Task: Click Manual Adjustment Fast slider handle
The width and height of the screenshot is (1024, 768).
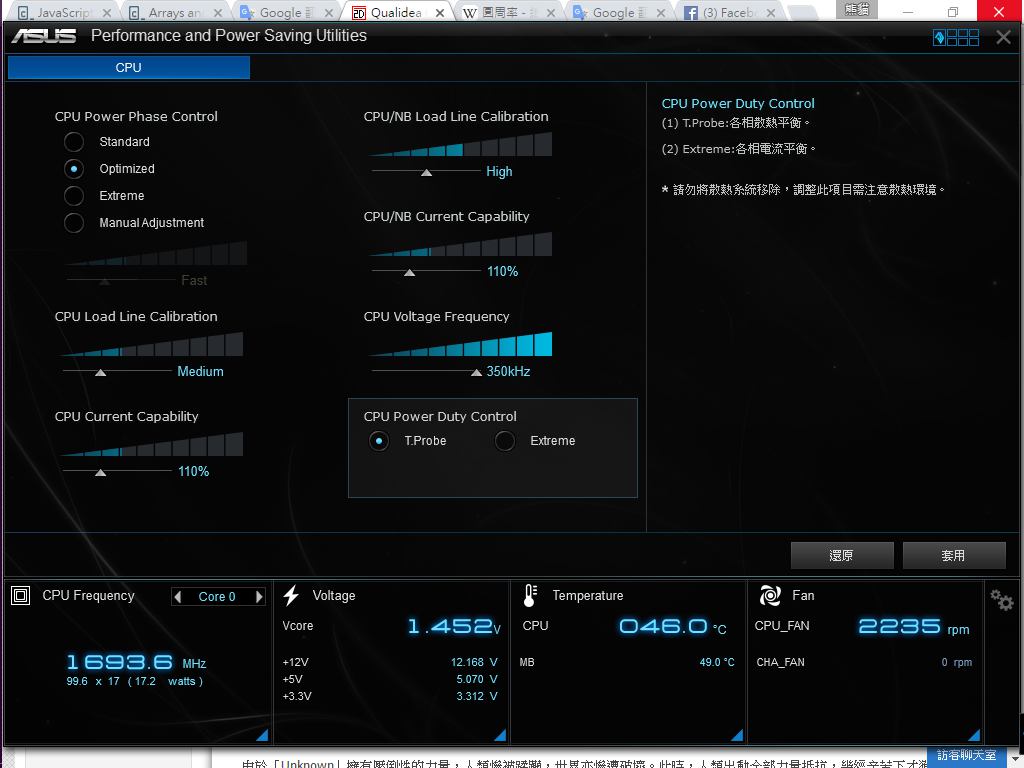Action: [104, 281]
